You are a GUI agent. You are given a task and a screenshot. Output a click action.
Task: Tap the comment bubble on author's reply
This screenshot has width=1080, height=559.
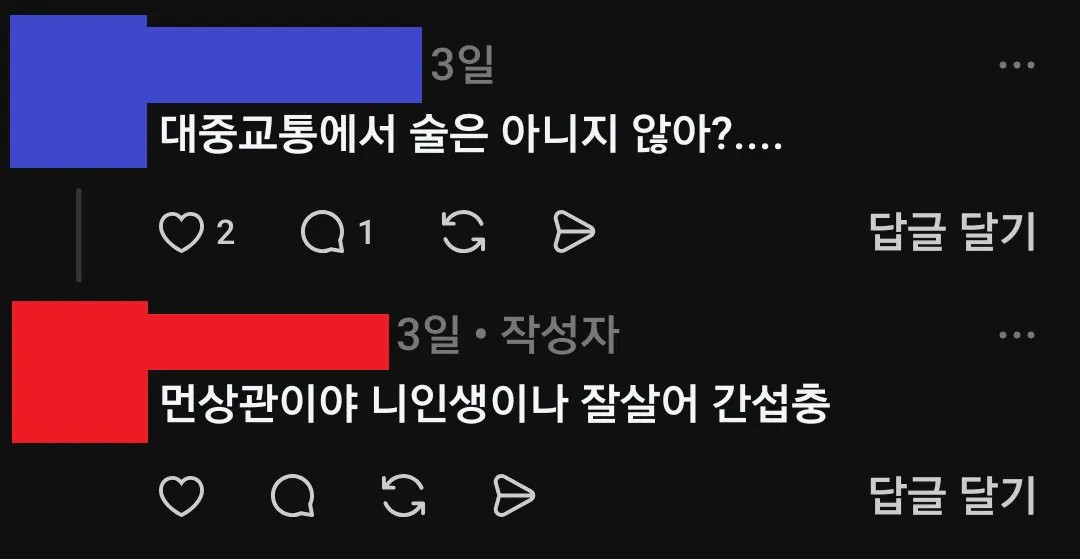click(x=293, y=496)
